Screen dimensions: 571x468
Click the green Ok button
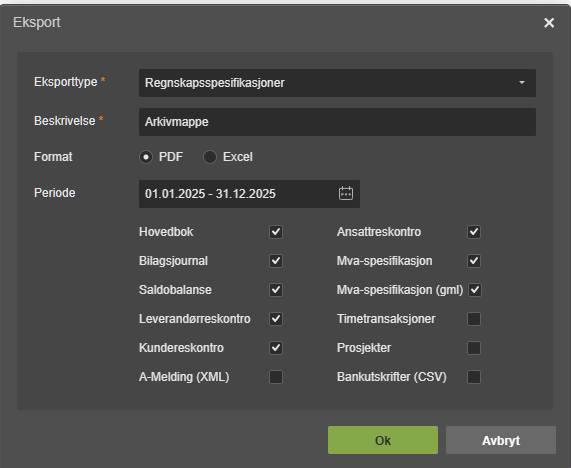pyautogui.click(x=383, y=440)
